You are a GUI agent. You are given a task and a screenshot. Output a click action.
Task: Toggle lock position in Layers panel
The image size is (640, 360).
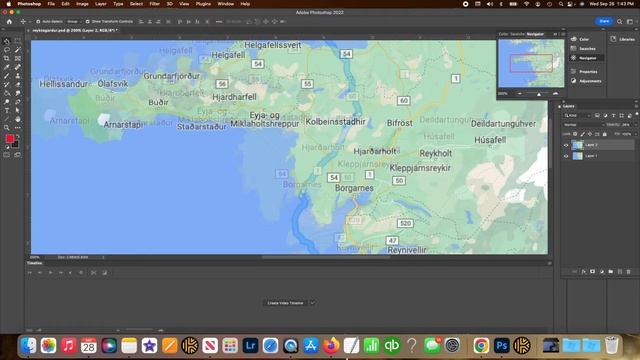click(590, 134)
